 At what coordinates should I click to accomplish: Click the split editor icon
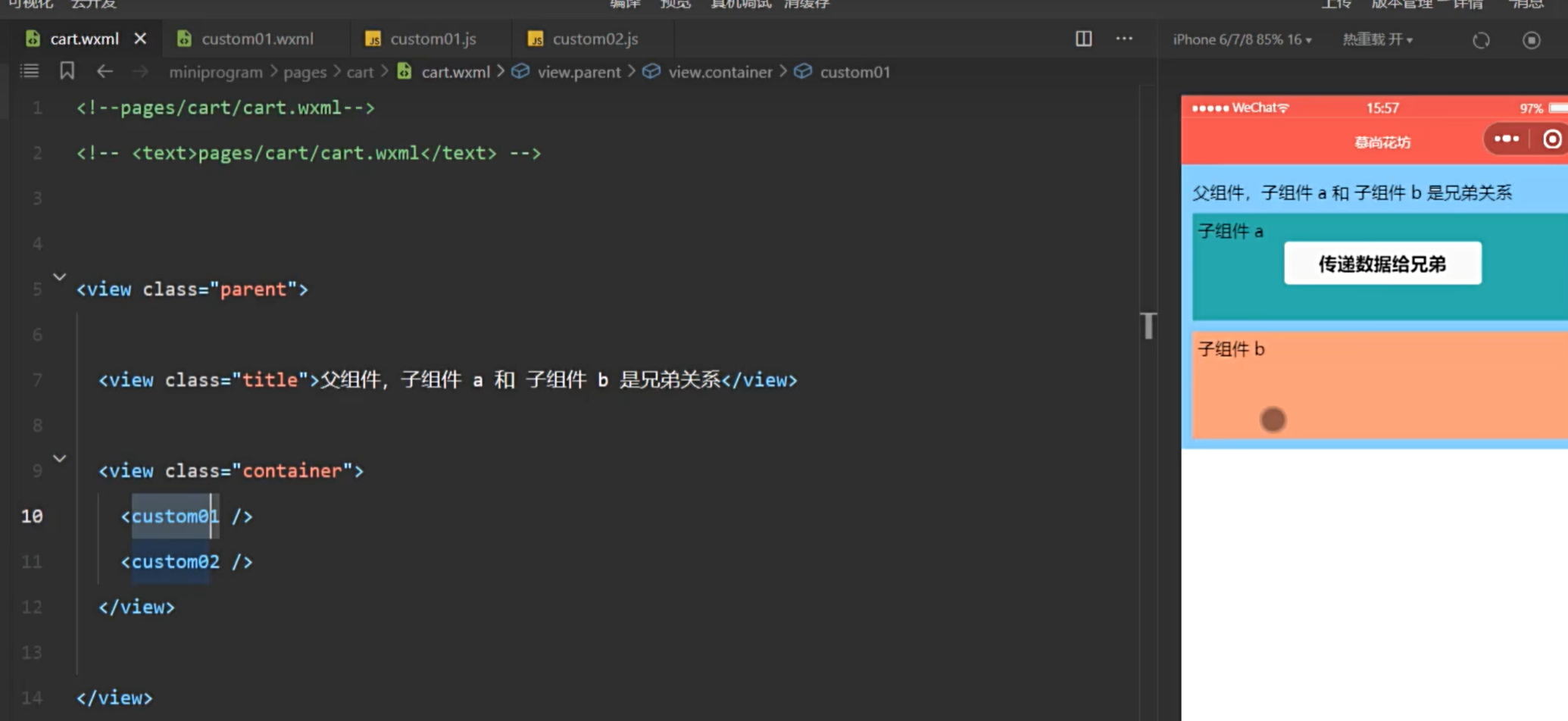click(1083, 39)
